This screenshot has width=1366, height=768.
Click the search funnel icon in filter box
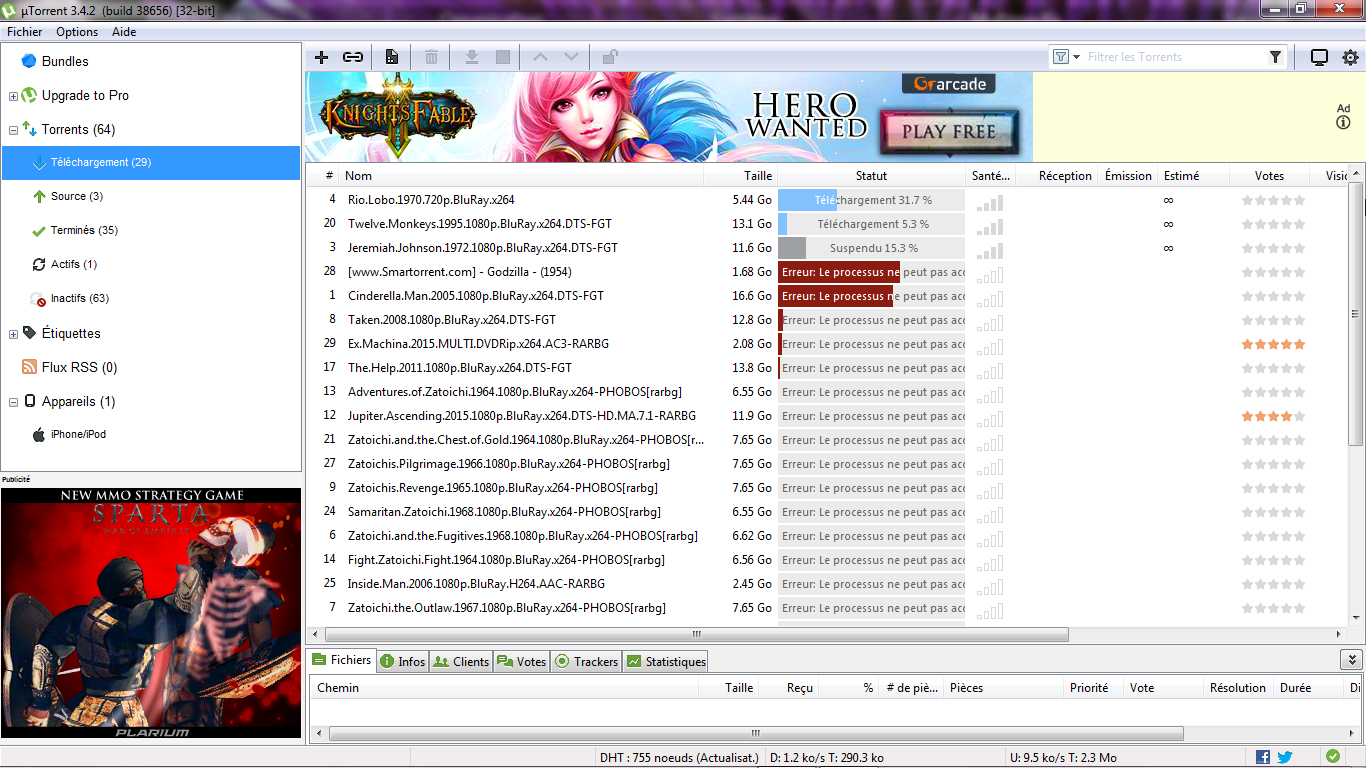coord(1275,57)
